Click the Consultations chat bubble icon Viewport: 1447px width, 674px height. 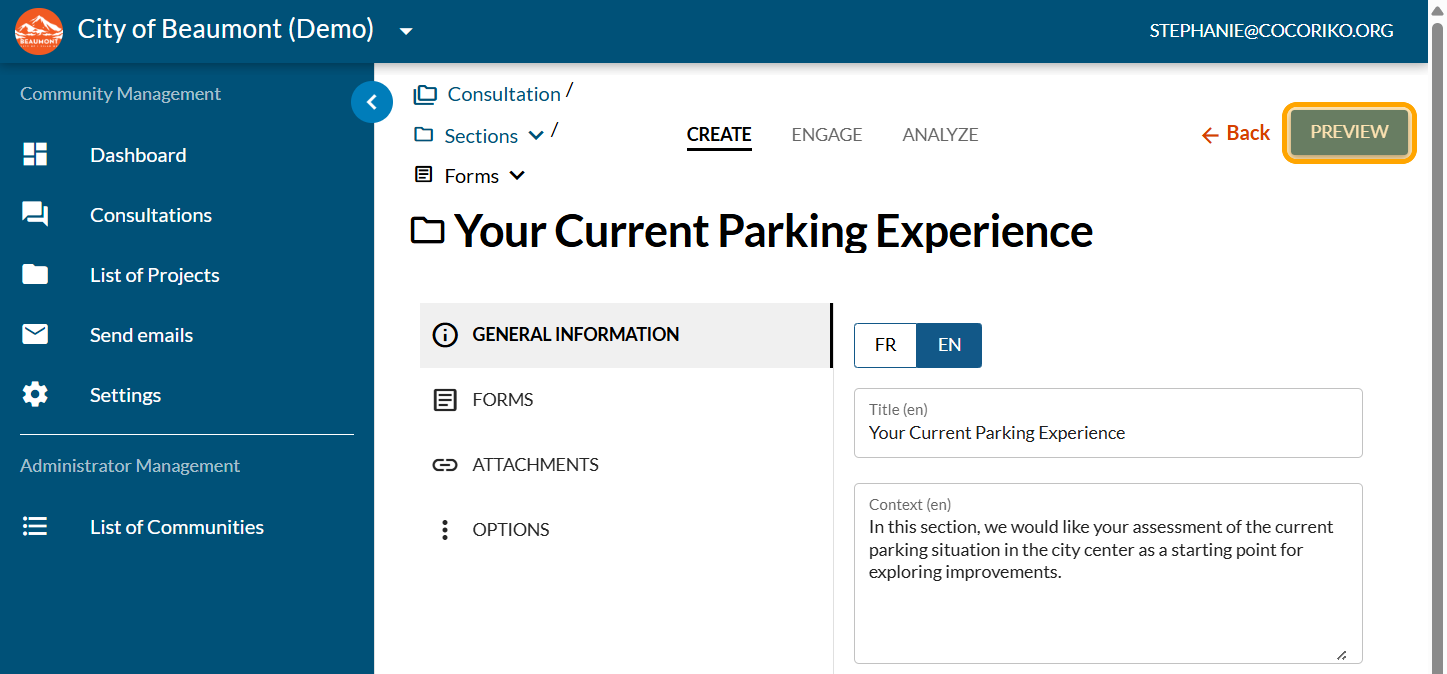point(35,215)
